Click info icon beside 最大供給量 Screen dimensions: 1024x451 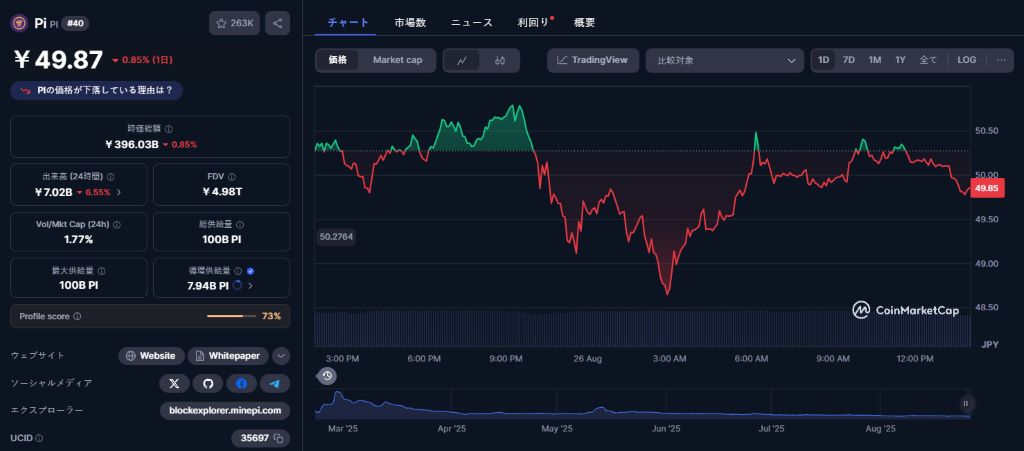(101, 271)
